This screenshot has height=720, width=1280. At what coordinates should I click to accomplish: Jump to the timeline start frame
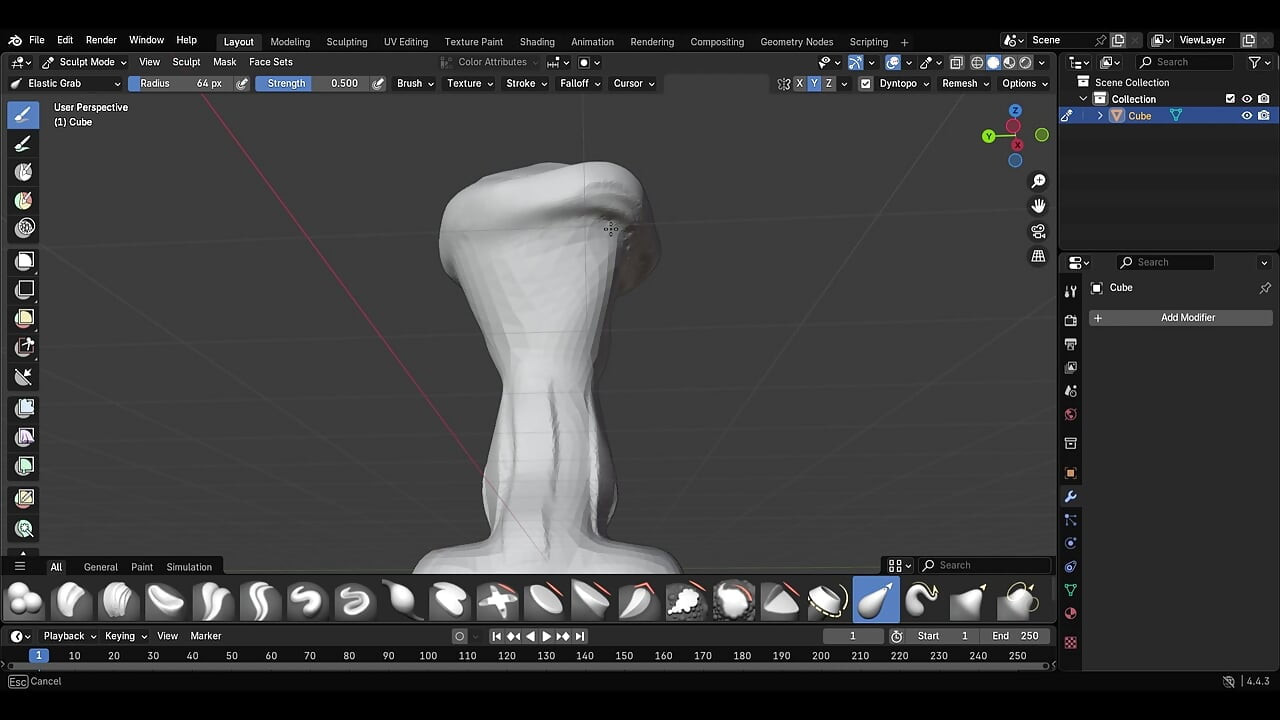(x=497, y=636)
